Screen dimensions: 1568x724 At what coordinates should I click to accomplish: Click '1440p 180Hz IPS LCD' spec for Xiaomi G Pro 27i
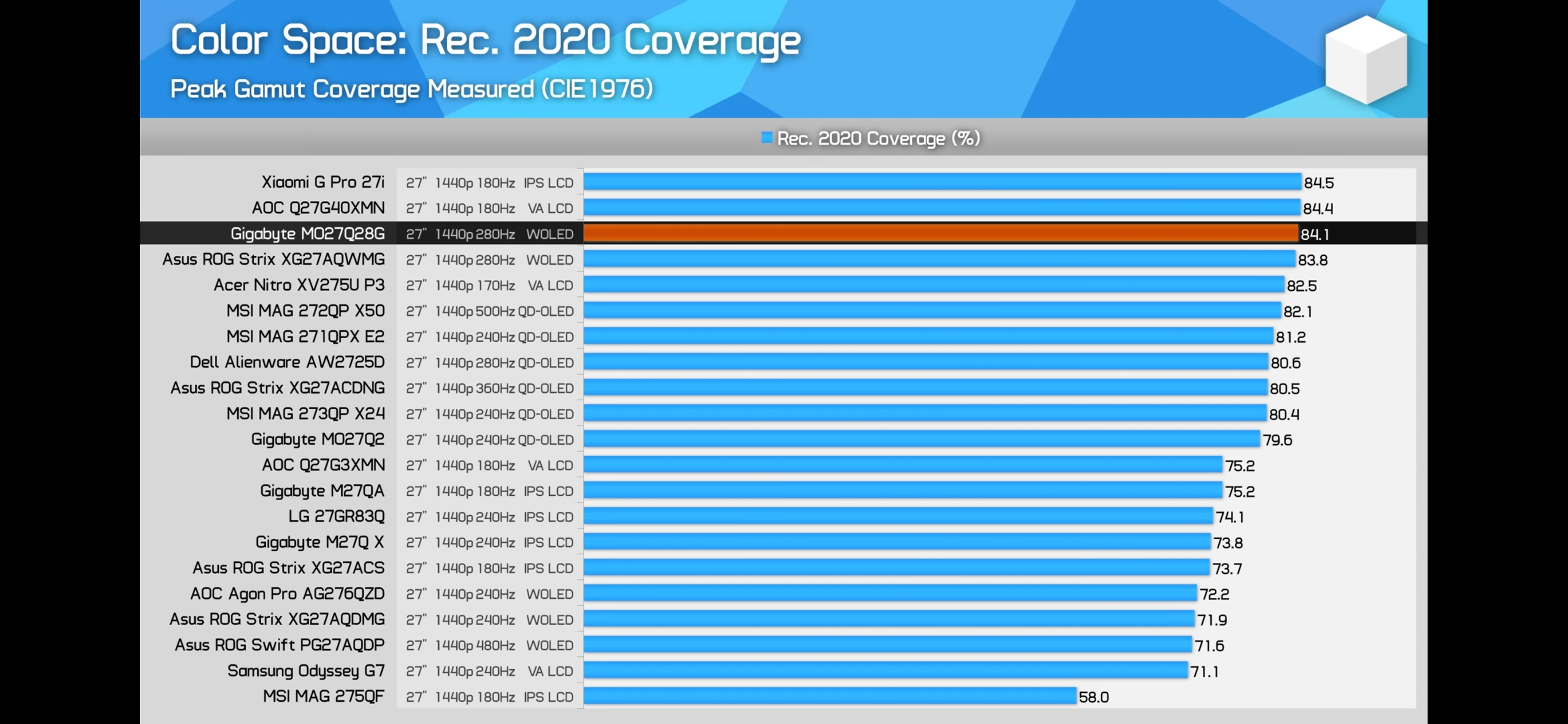(504, 183)
